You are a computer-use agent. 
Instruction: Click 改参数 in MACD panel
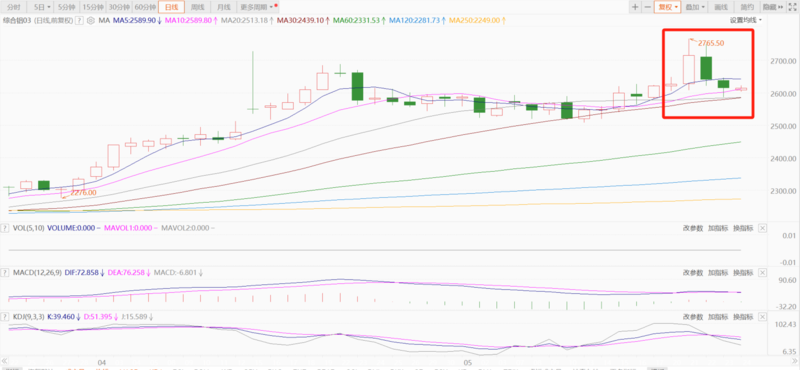coord(693,273)
